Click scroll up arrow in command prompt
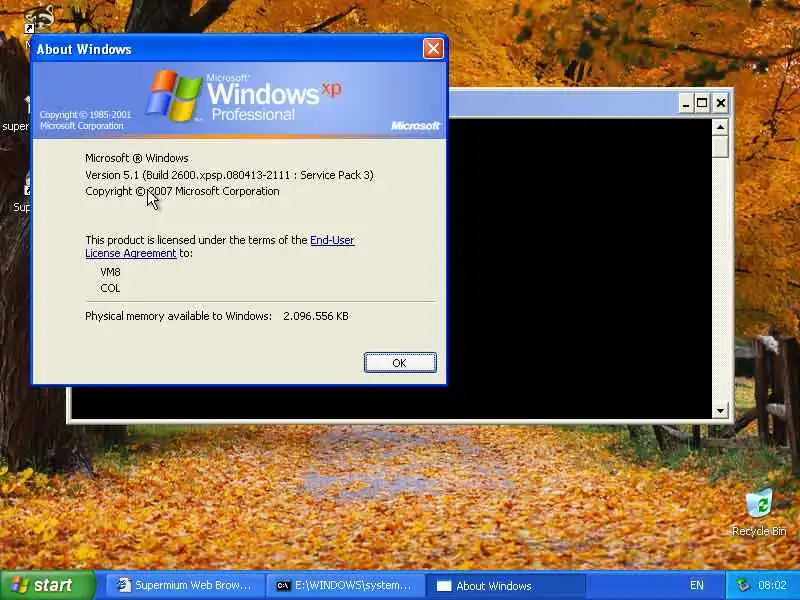Viewport: 800px width, 600px height. (720, 127)
